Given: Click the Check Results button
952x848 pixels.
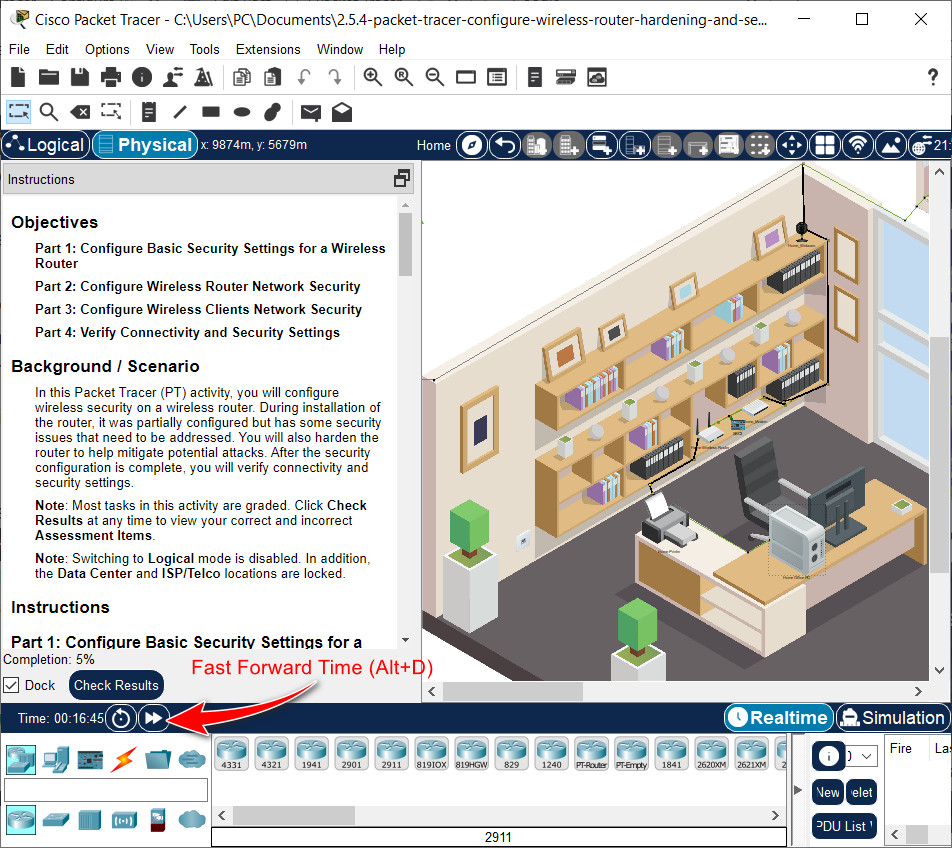Looking at the screenshot, I should coord(116,685).
